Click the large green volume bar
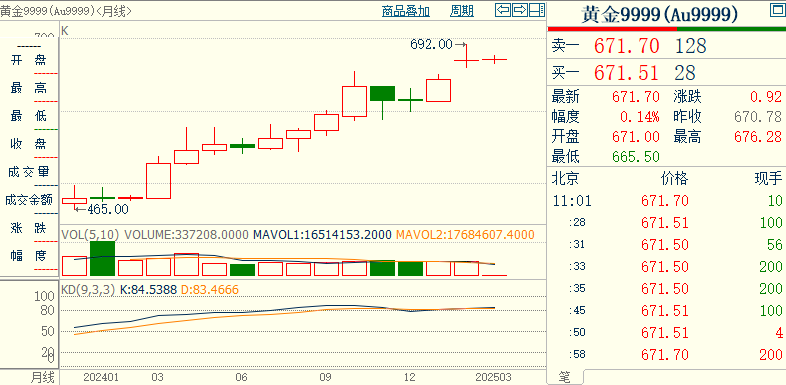 102,258
